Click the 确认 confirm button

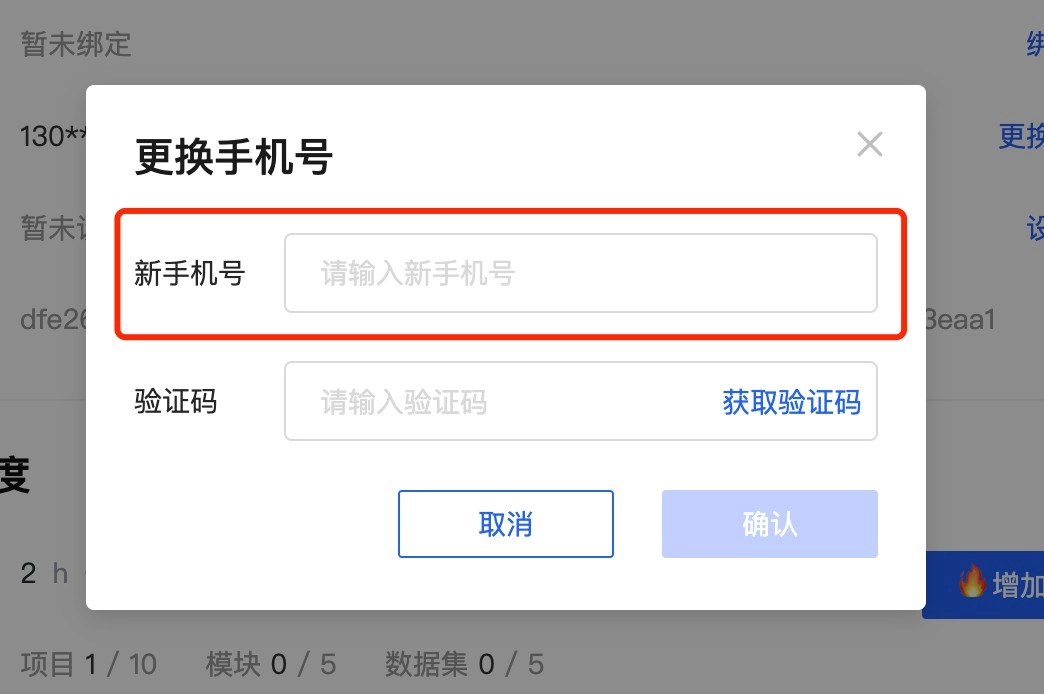tap(769, 523)
